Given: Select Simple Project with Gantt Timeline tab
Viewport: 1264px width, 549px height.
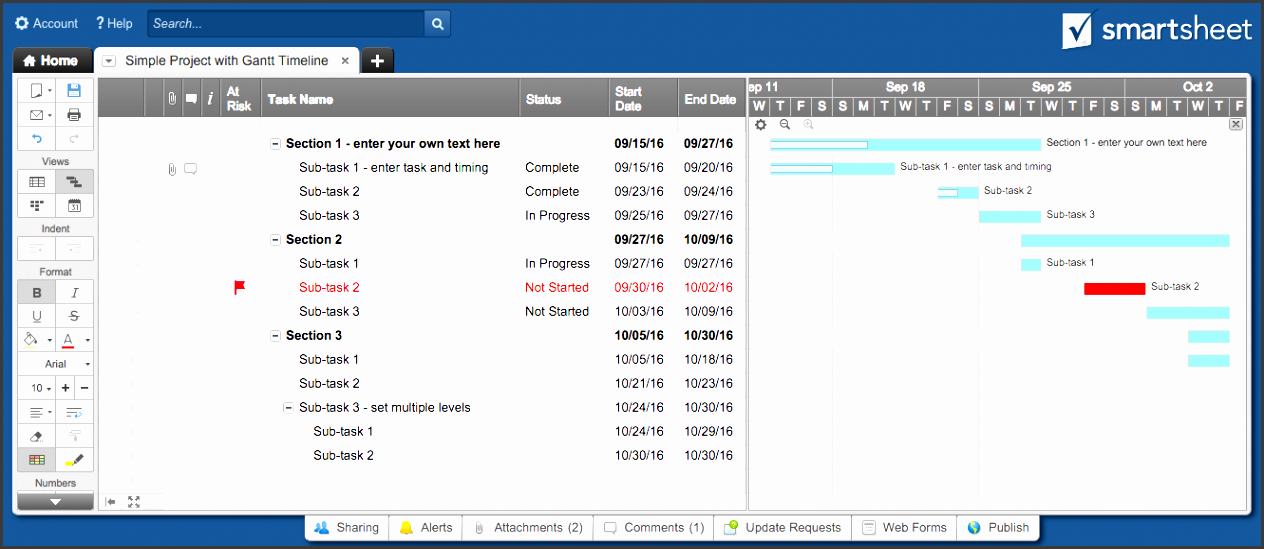Looking at the screenshot, I should (226, 61).
